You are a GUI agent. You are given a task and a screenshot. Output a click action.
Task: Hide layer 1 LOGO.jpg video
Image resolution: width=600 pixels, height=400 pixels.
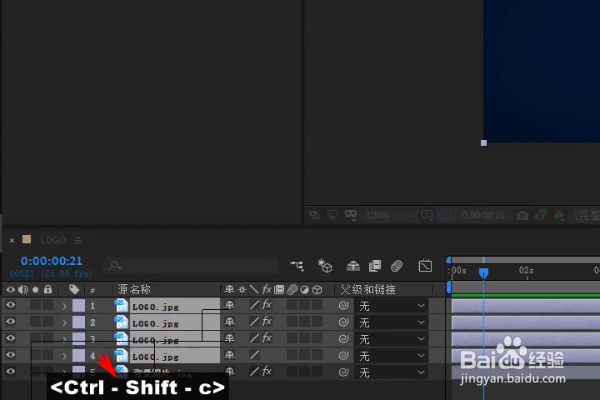[x=10, y=305]
